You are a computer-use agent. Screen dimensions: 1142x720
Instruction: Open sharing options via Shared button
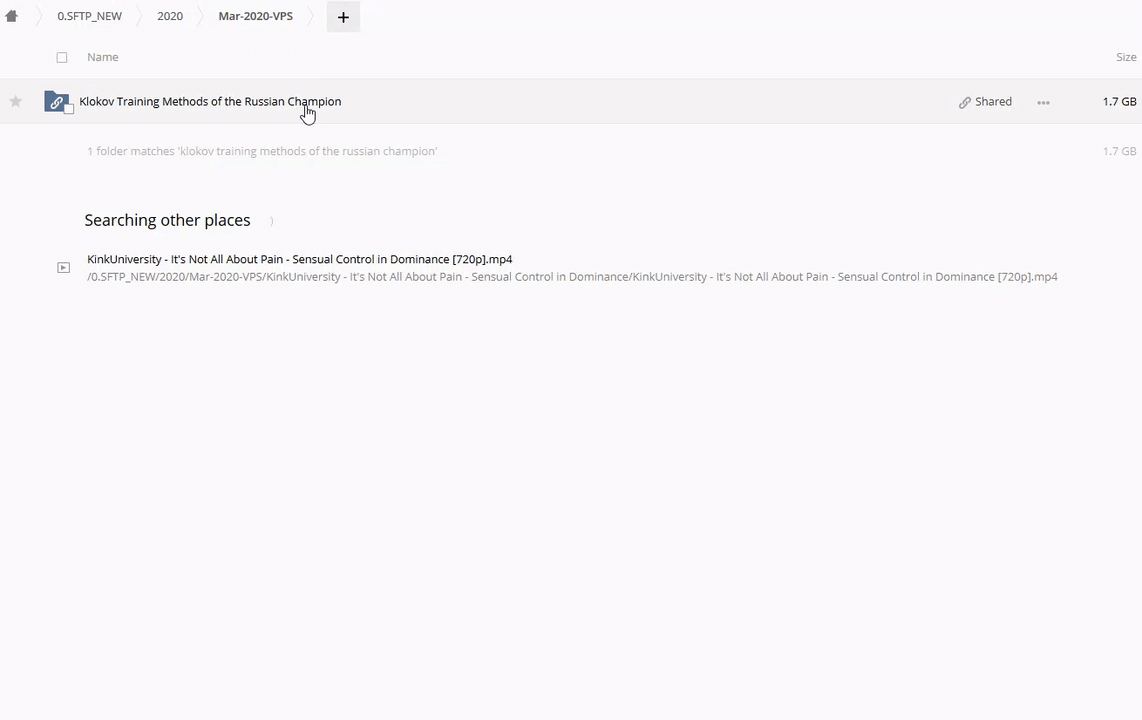[x=985, y=101]
